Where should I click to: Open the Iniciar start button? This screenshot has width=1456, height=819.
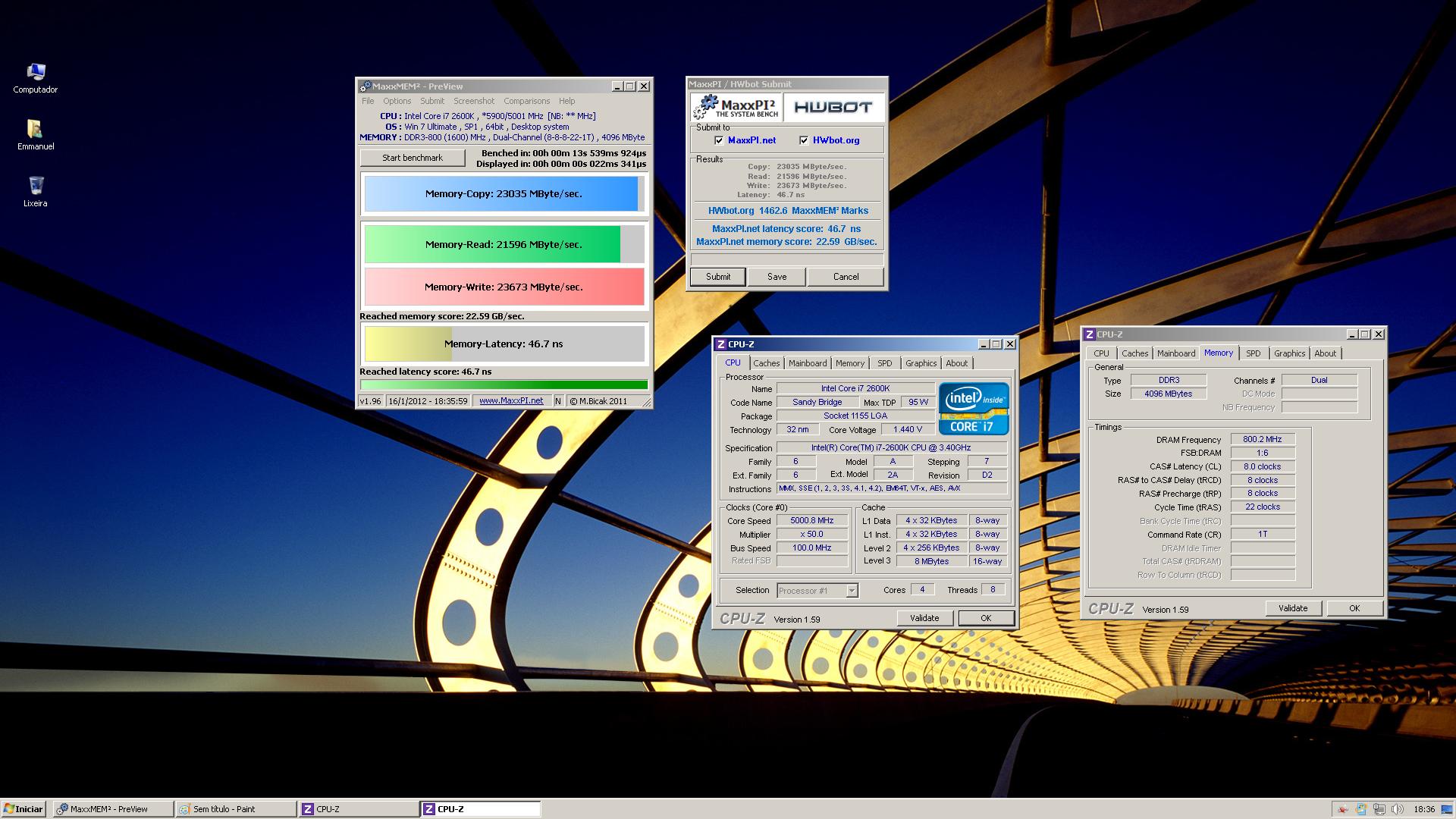[x=24, y=809]
